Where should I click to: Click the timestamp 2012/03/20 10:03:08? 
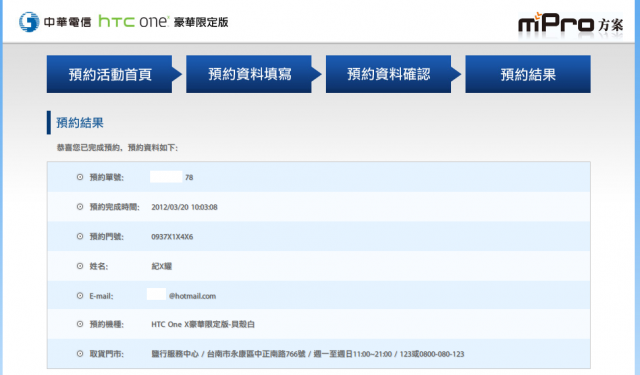coord(184,207)
